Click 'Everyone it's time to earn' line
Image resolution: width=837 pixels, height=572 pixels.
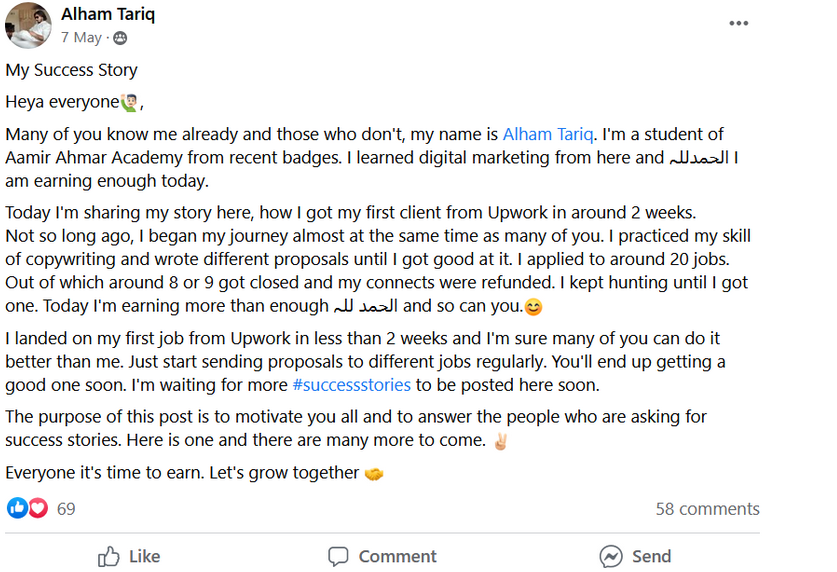tap(180, 472)
